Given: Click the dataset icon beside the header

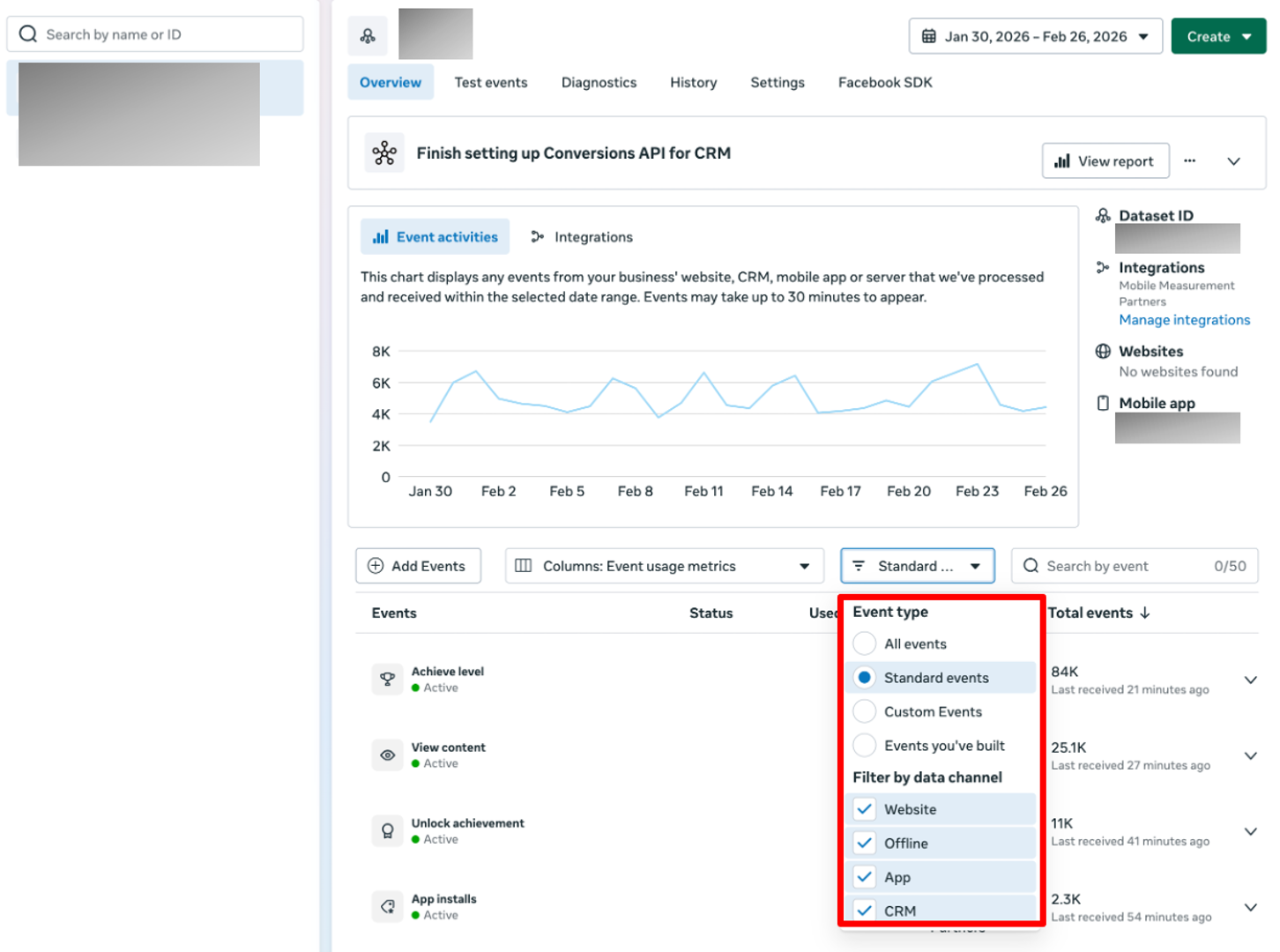Looking at the screenshot, I should pos(368,35).
